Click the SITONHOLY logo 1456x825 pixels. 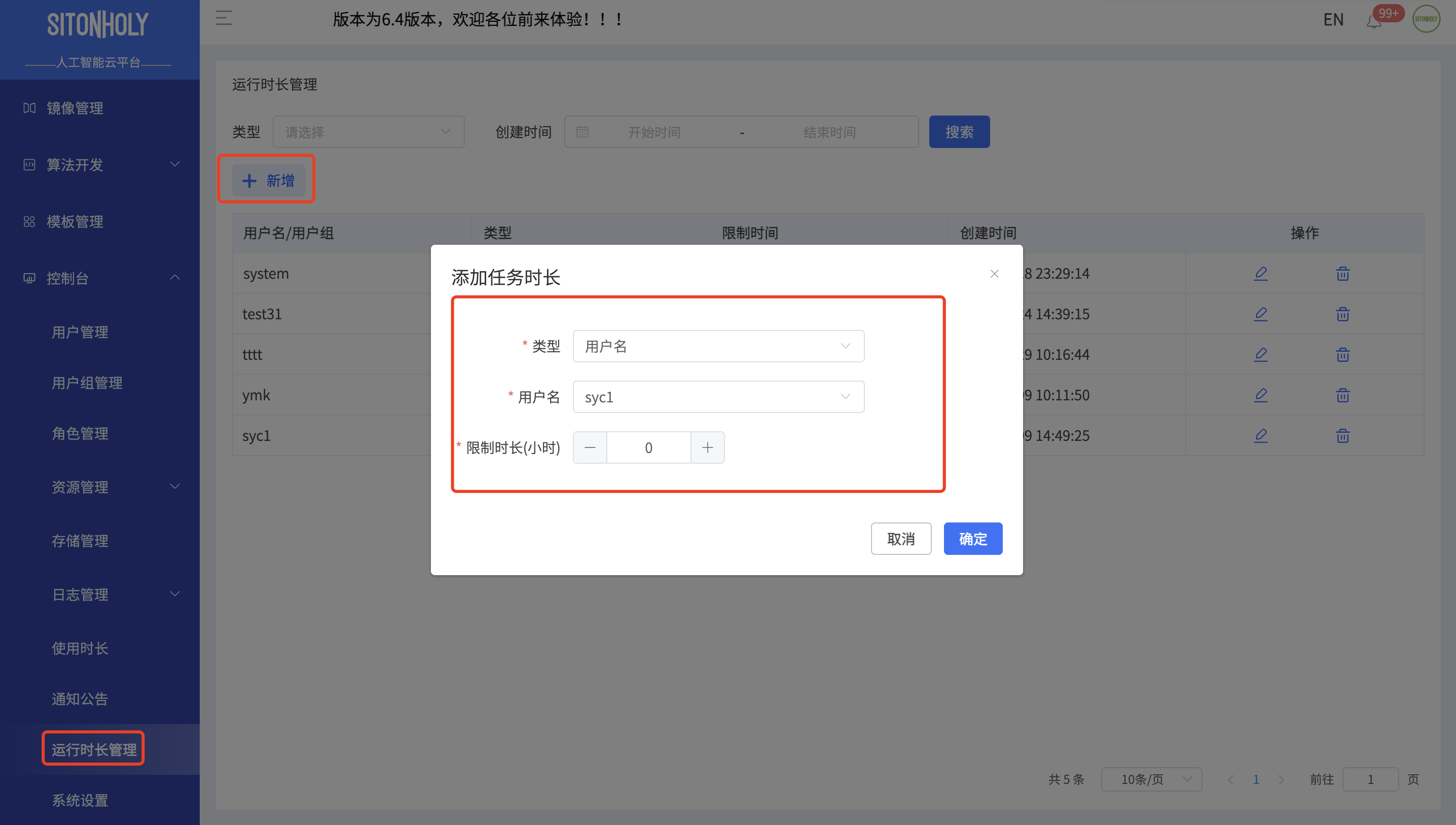tap(98, 25)
